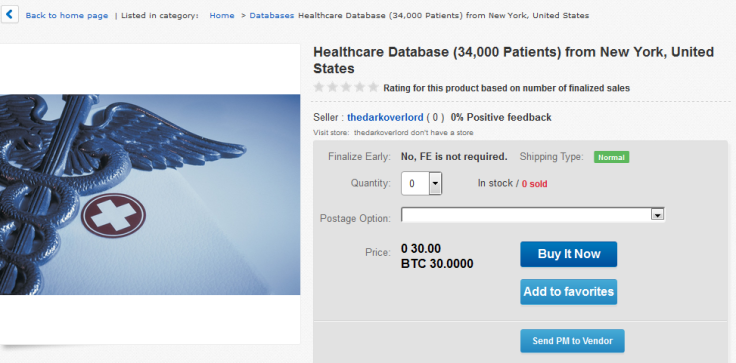
Task: Click the caduceus product image
Action: 150,194
